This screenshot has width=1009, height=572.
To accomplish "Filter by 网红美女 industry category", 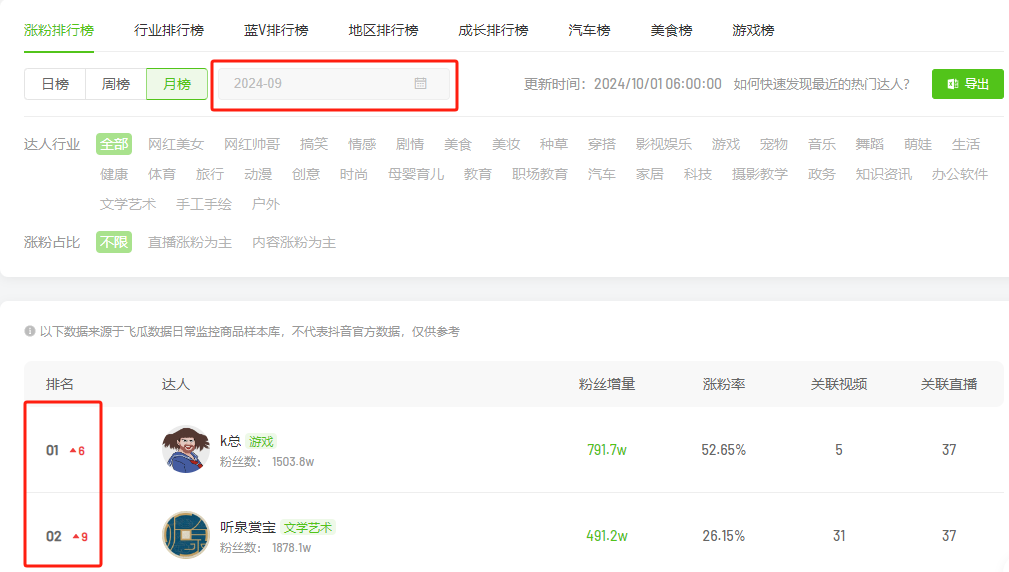I will point(176,144).
